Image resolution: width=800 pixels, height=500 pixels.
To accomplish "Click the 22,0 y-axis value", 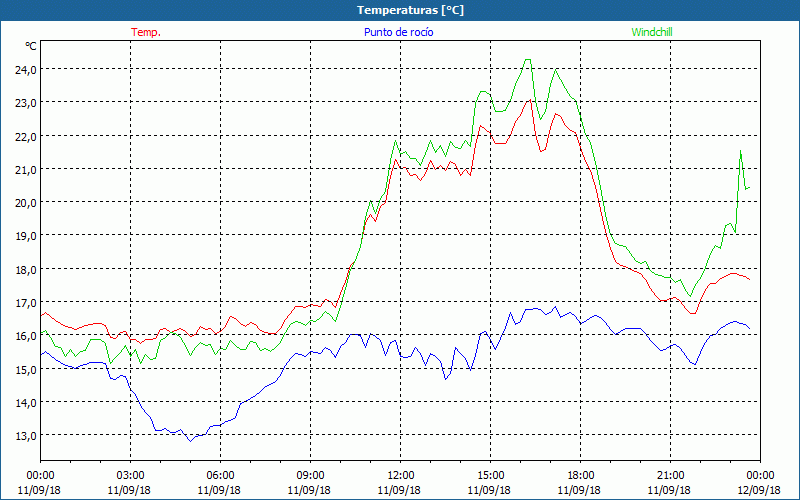I will point(26,136).
